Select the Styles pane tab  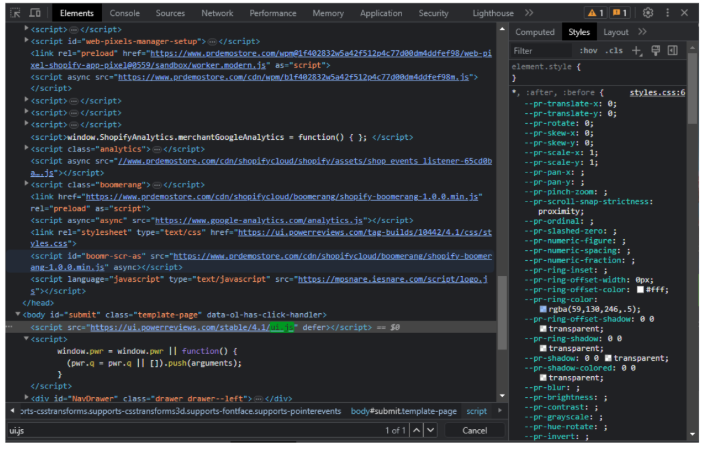click(x=579, y=32)
